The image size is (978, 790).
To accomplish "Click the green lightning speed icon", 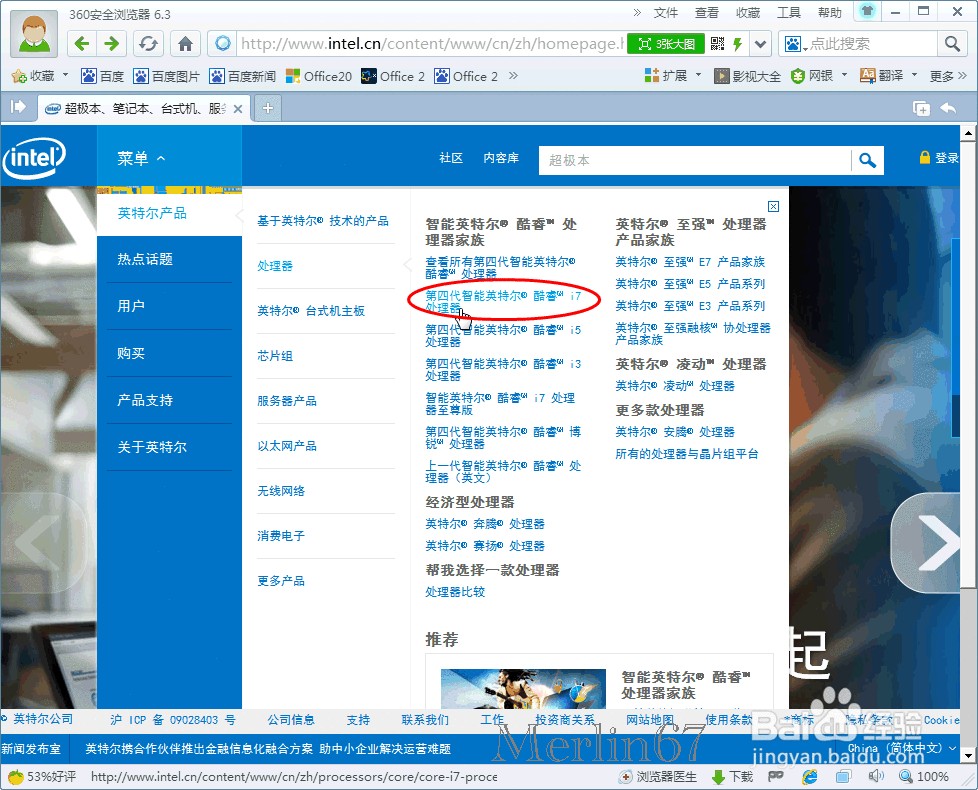I will (x=738, y=44).
